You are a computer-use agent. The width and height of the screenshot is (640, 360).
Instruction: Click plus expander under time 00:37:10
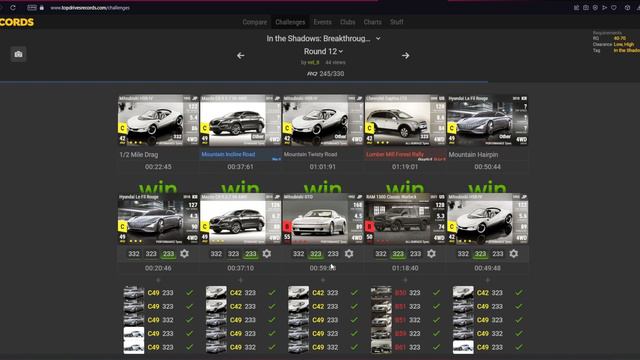(240, 280)
